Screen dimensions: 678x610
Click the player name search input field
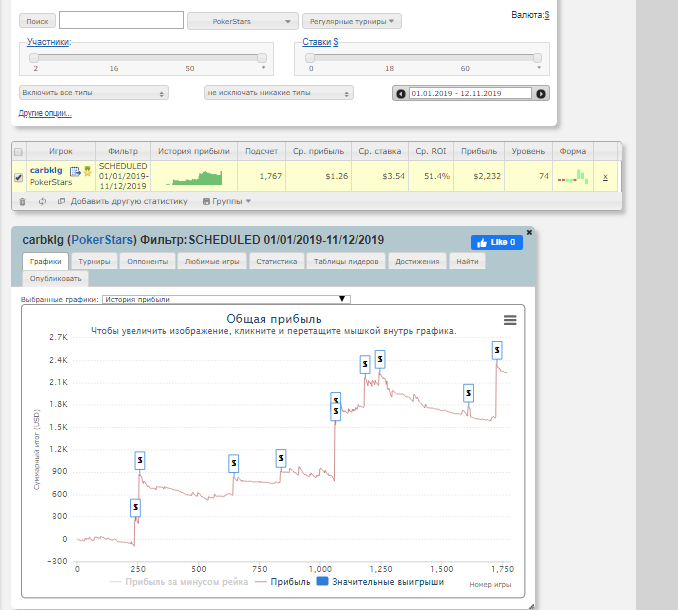pyautogui.click(x=122, y=20)
